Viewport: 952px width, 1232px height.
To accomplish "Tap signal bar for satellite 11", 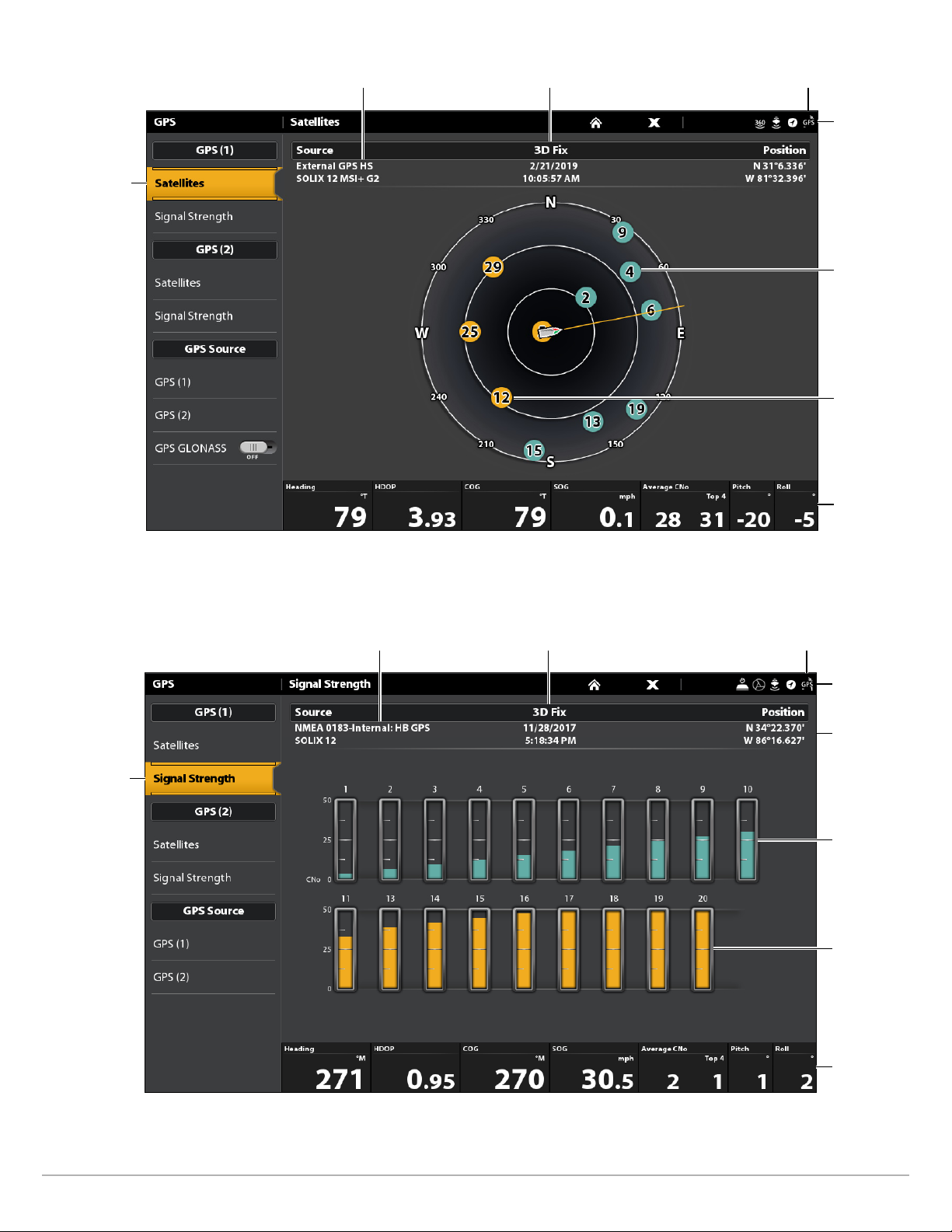I will tap(346, 950).
